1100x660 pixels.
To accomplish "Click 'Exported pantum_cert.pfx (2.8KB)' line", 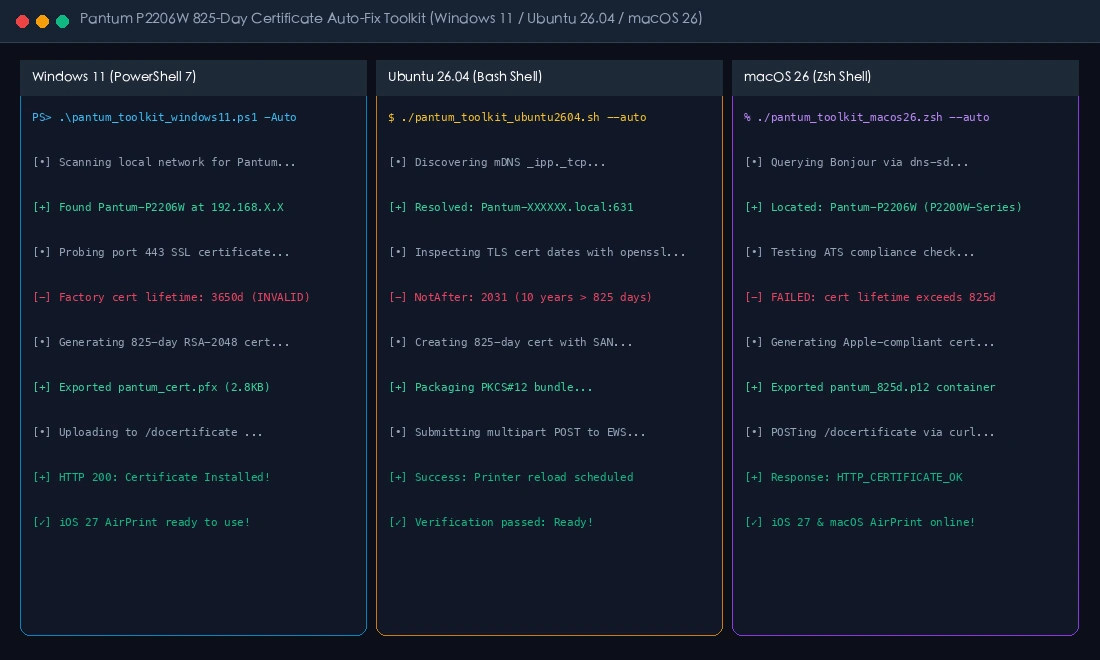I will 151,386.
